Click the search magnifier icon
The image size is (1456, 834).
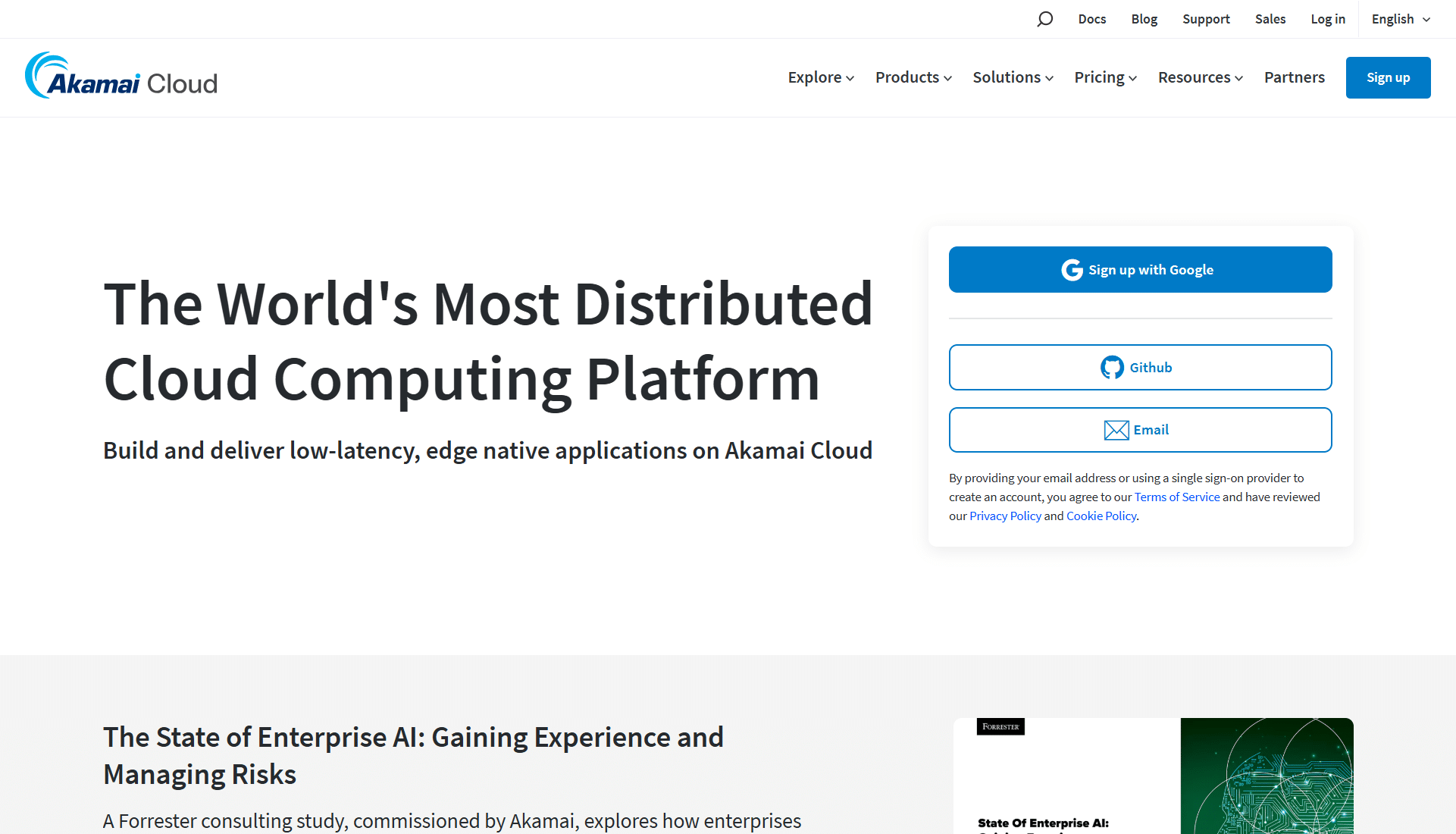[1044, 19]
